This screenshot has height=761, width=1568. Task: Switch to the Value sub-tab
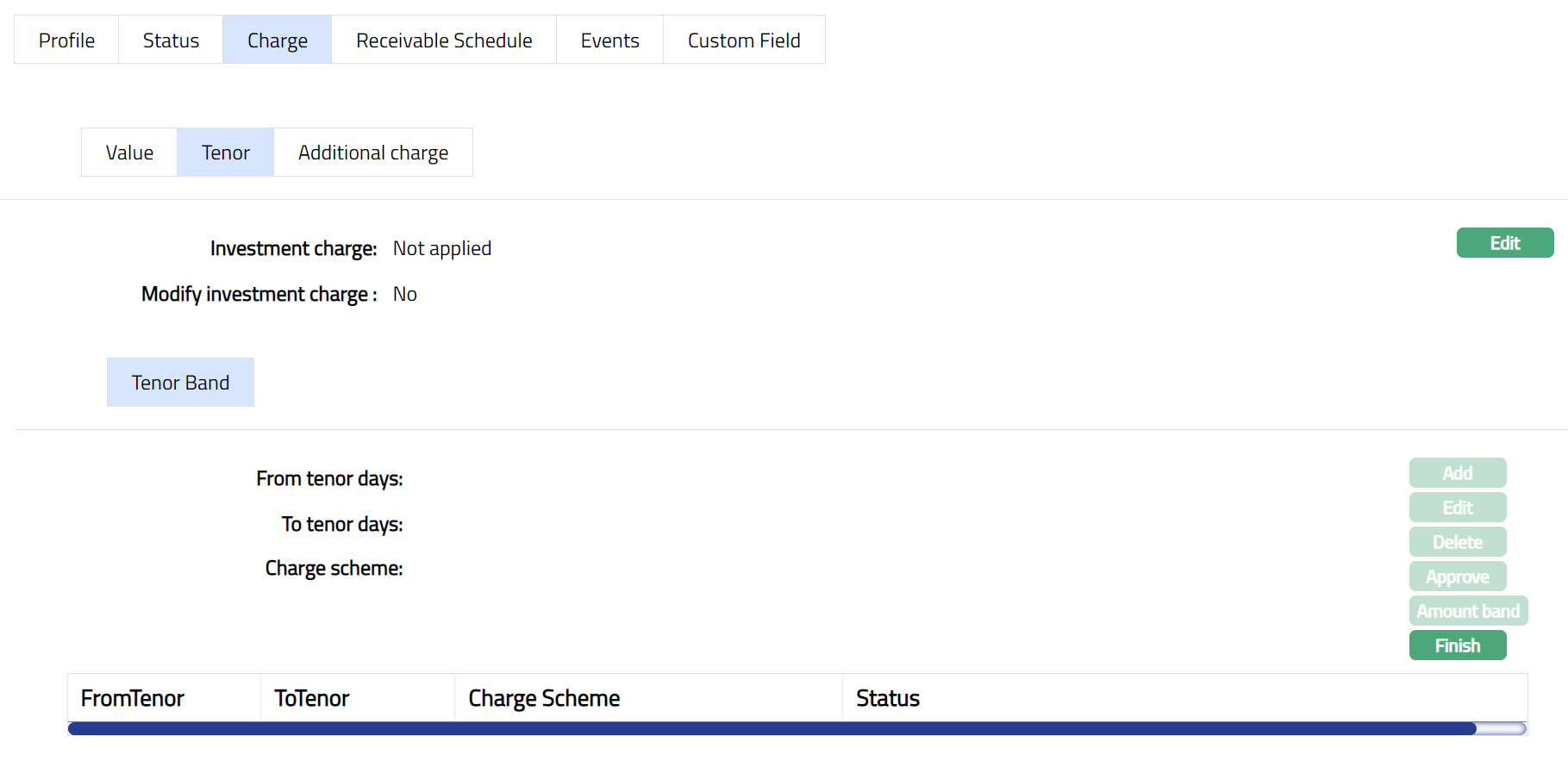(129, 153)
